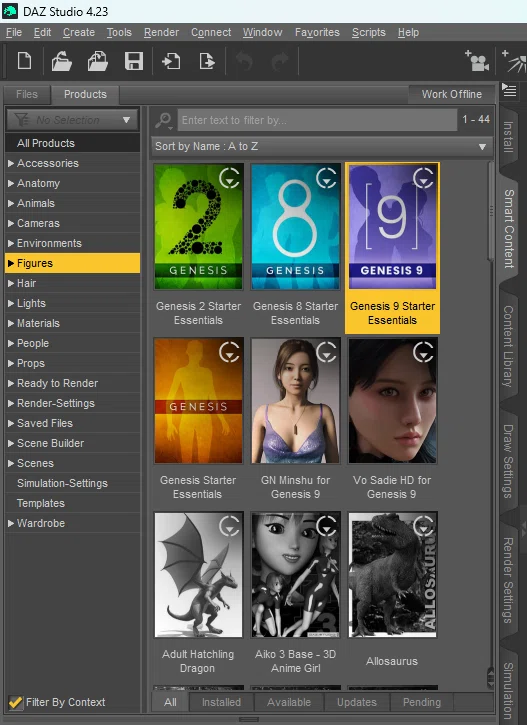Click the Create New Spotlight icon

click(x=514, y=61)
